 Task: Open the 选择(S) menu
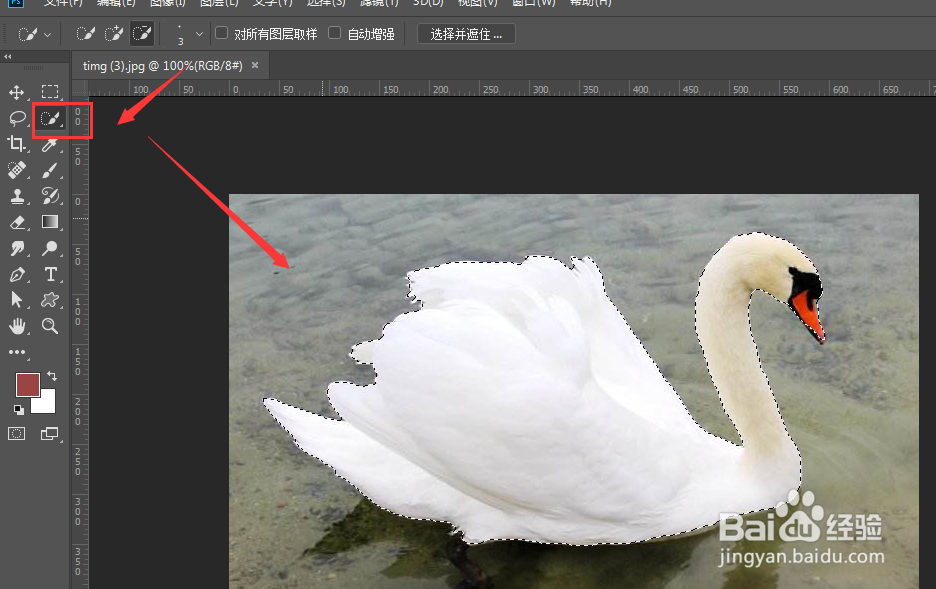click(326, 3)
